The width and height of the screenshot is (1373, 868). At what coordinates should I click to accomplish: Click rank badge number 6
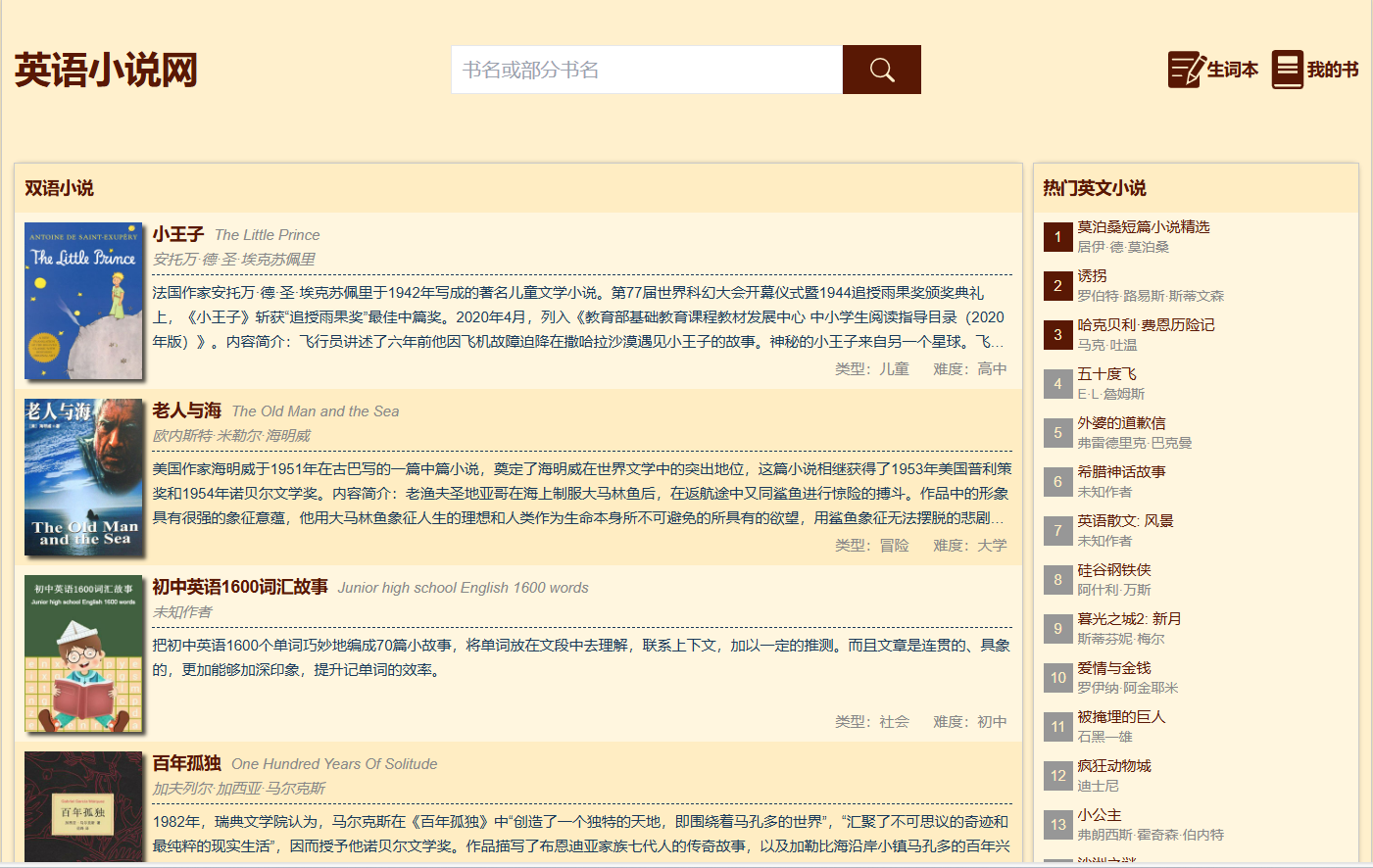pos(1057,482)
